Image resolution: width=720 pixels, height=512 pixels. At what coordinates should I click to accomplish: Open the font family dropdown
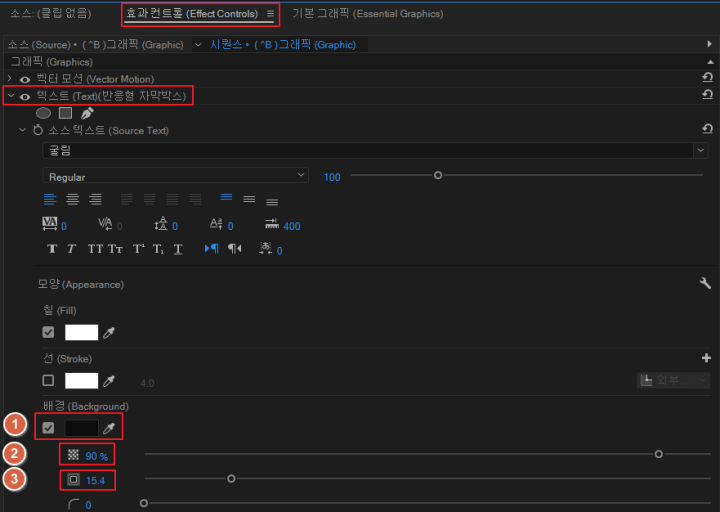pos(701,150)
